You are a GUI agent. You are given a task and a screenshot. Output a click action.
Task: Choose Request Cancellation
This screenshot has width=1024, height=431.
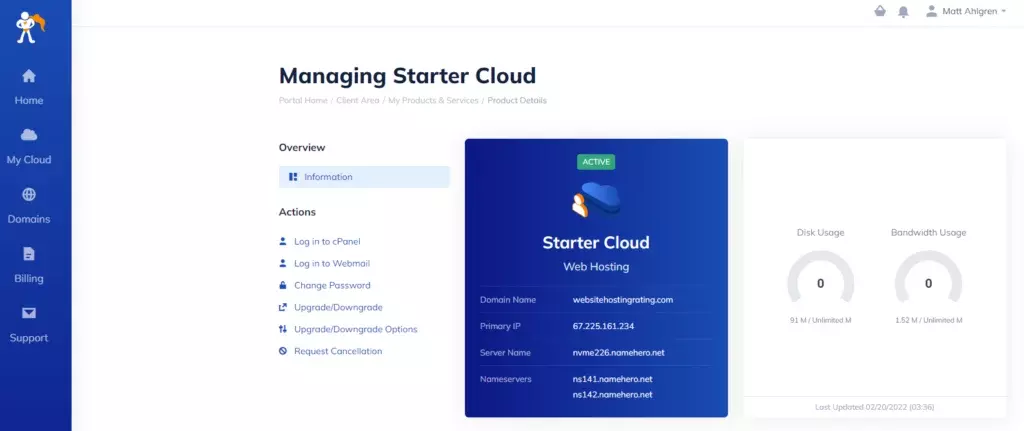338,351
